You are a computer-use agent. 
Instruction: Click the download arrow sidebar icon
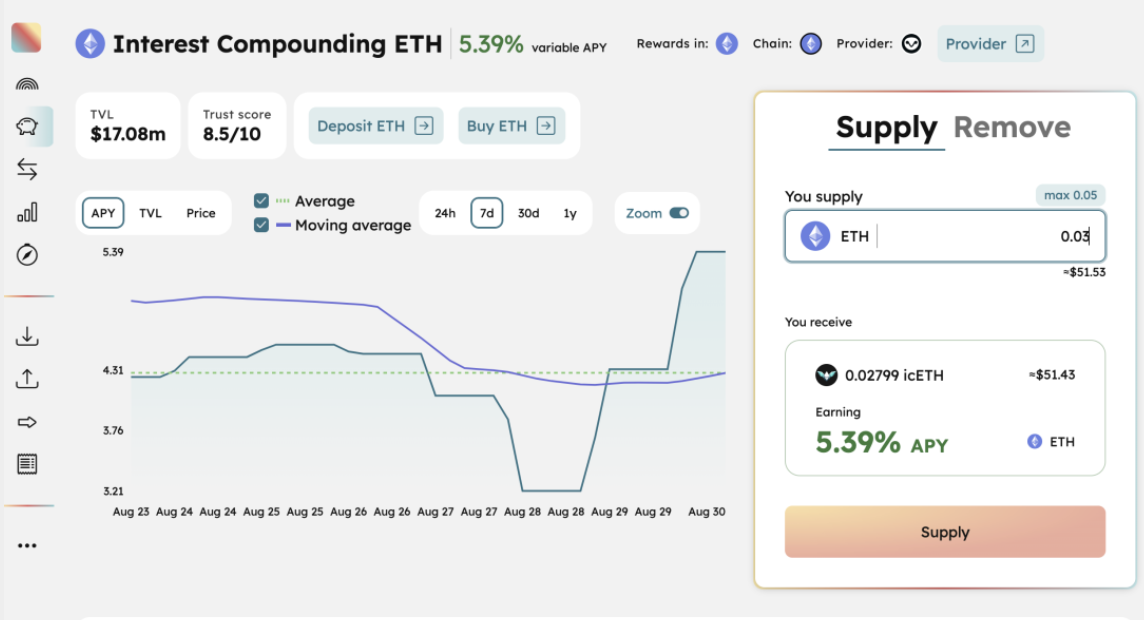tap(27, 336)
